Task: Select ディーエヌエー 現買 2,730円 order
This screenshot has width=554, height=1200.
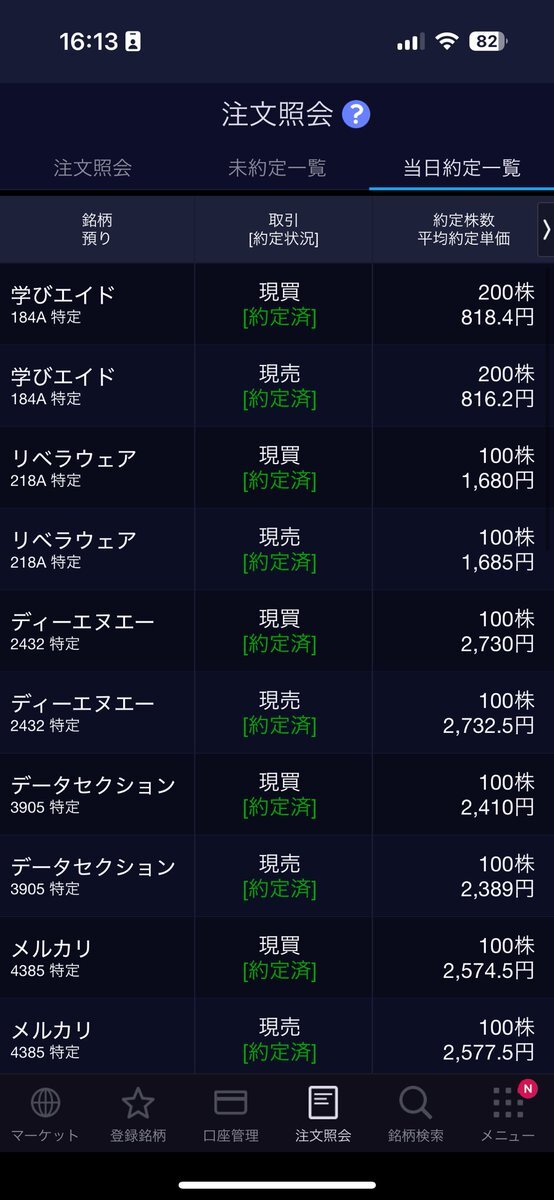Action: (277, 631)
